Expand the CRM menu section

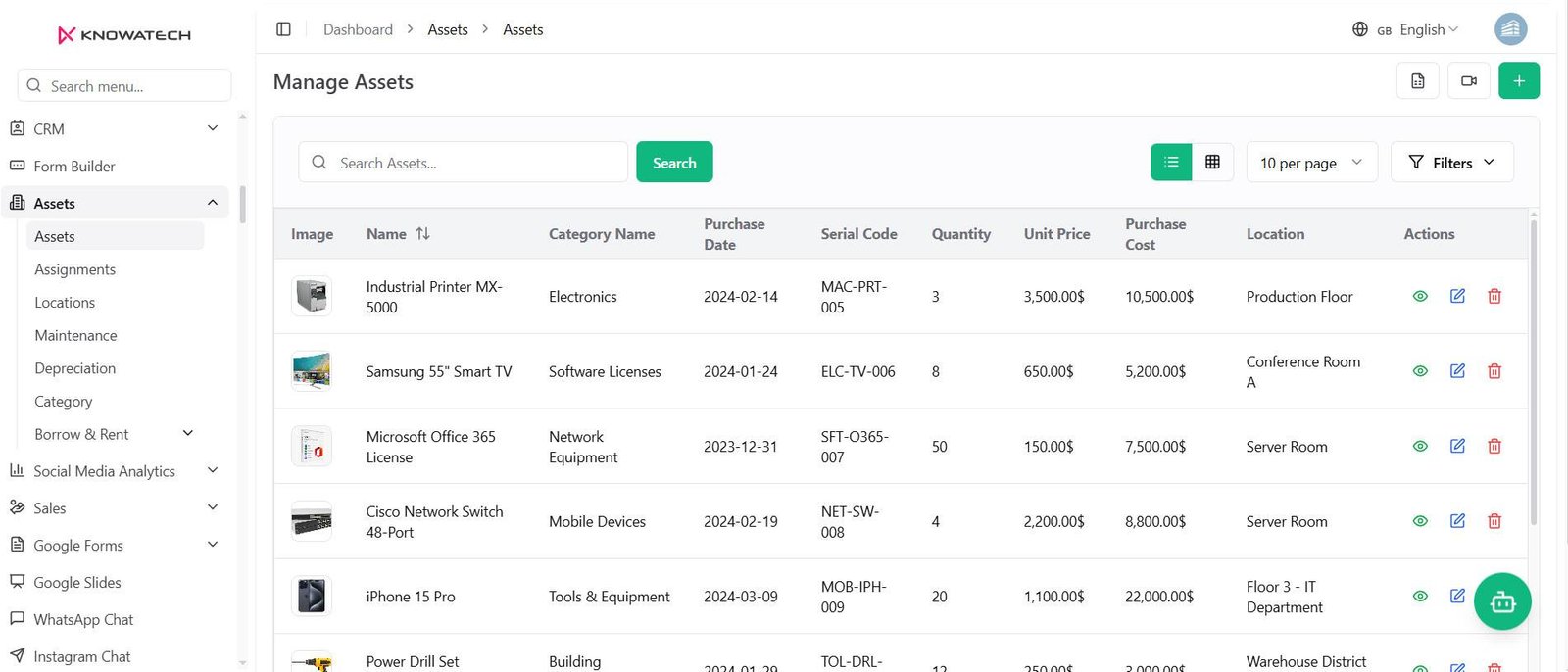[213, 128]
